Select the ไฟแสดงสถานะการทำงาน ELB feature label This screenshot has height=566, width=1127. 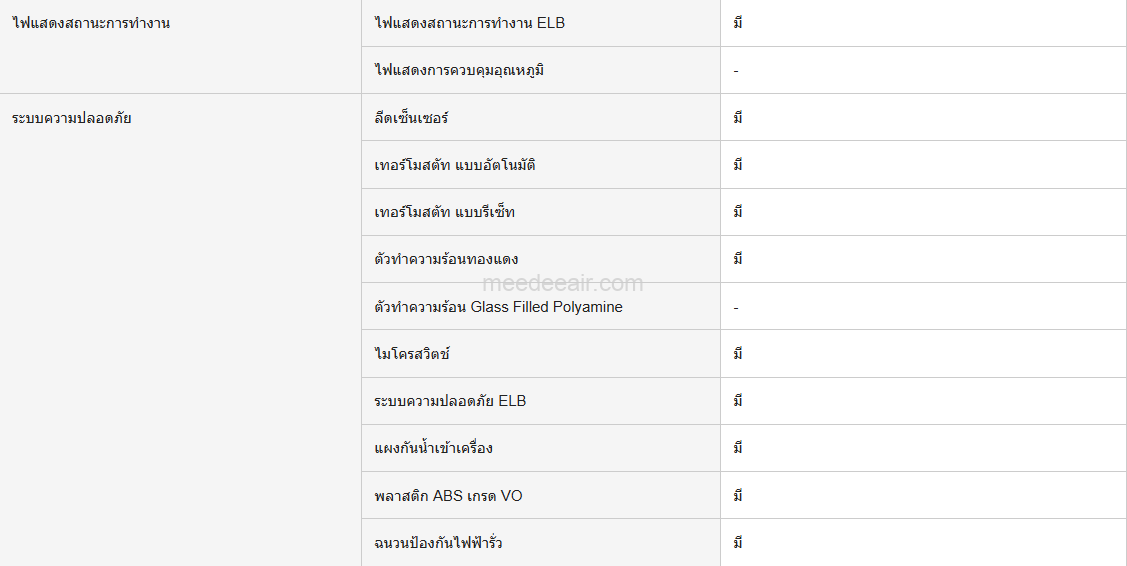pos(469,23)
